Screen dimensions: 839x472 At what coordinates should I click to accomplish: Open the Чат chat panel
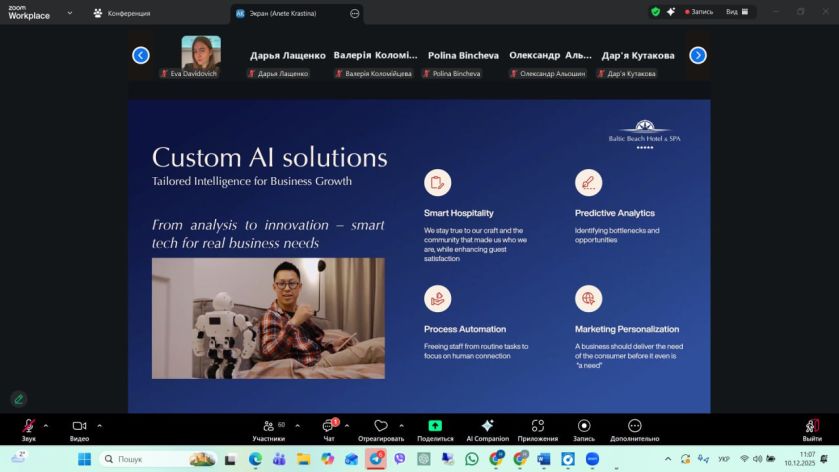click(329, 430)
